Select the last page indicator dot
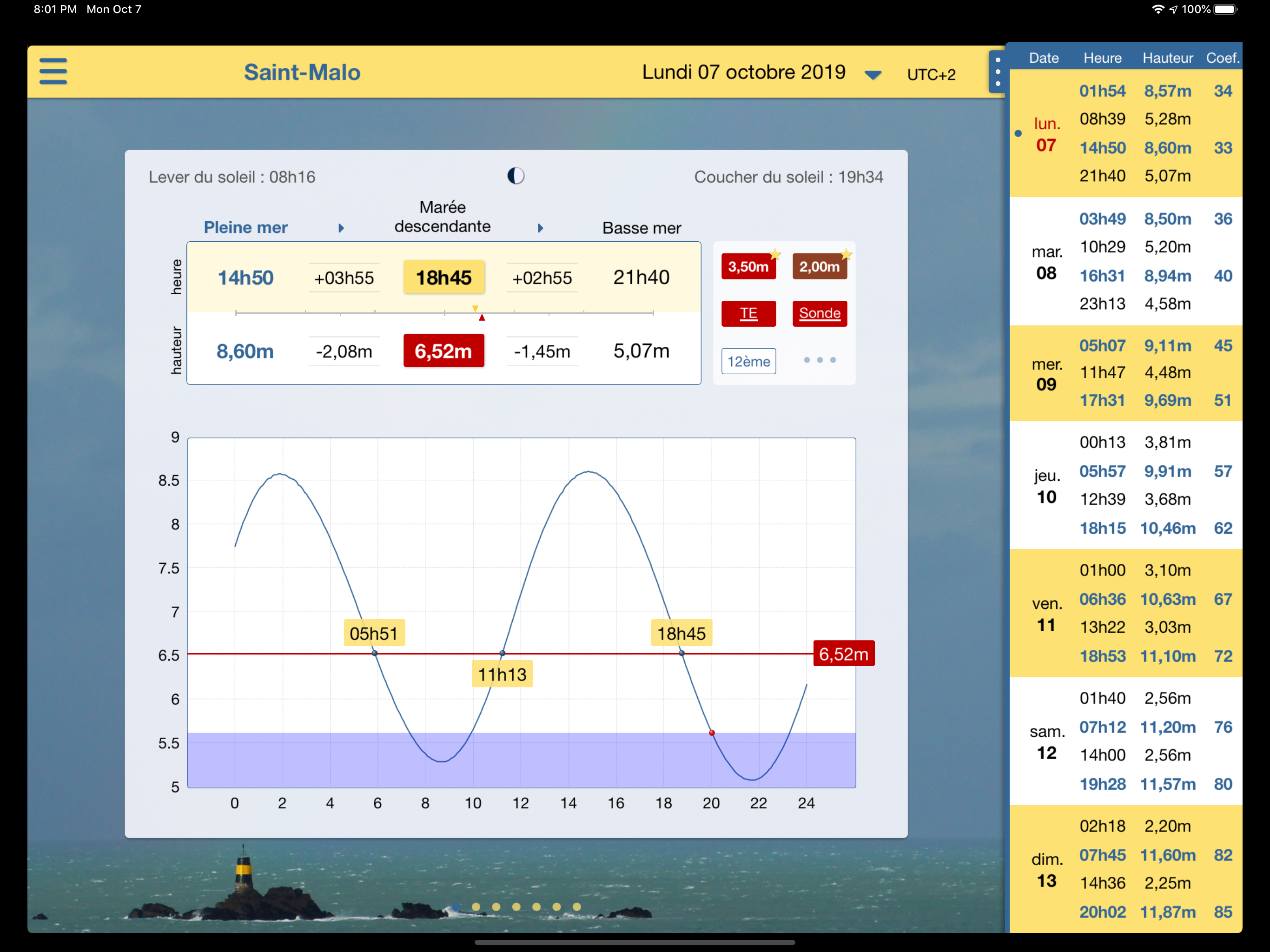The width and height of the screenshot is (1270, 952). 576,906
